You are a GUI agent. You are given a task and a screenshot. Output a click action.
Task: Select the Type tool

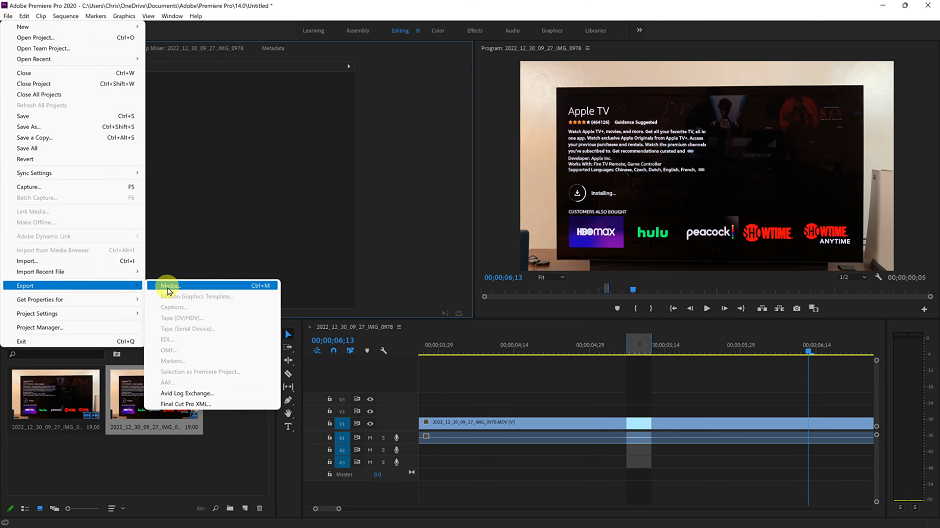click(288, 427)
